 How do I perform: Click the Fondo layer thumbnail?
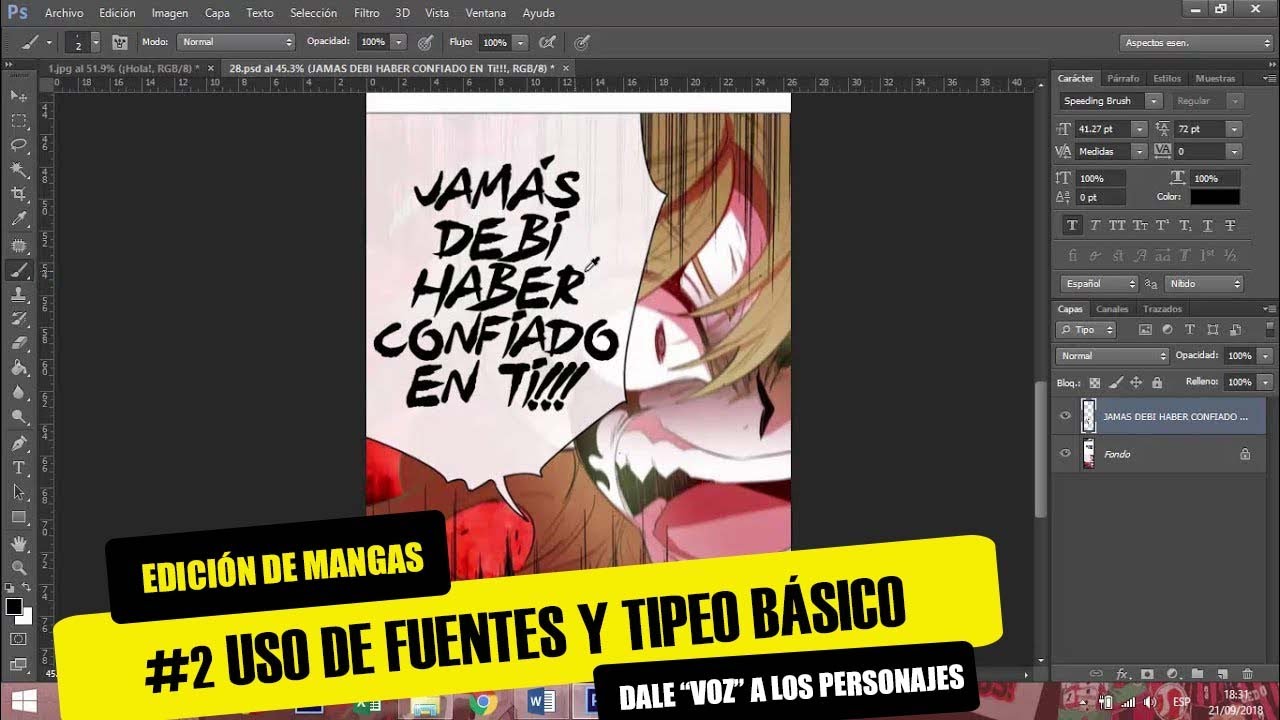click(x=1089, y=454)
